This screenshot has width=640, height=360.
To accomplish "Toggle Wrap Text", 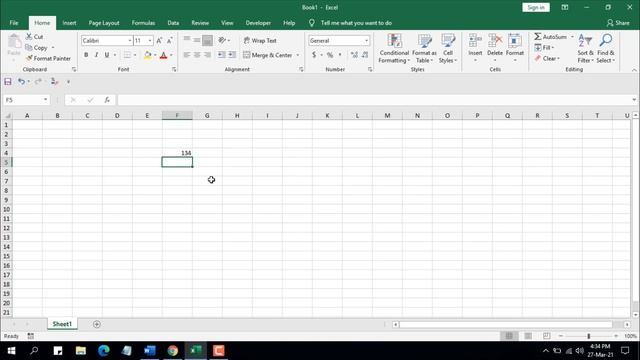I will pos(260,40).
